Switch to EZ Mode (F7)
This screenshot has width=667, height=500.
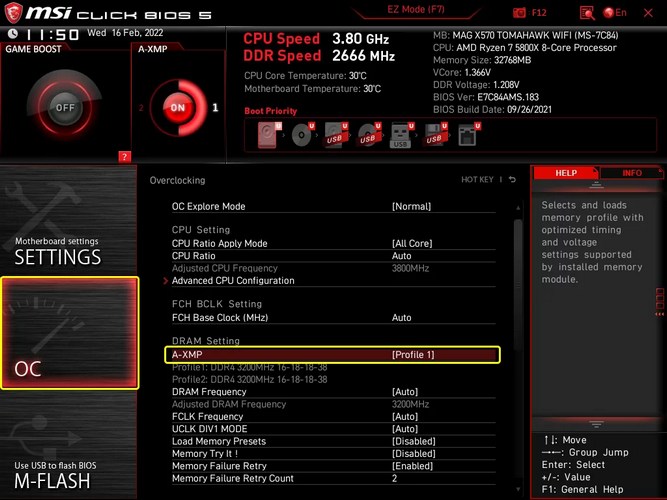pos(416,9)
